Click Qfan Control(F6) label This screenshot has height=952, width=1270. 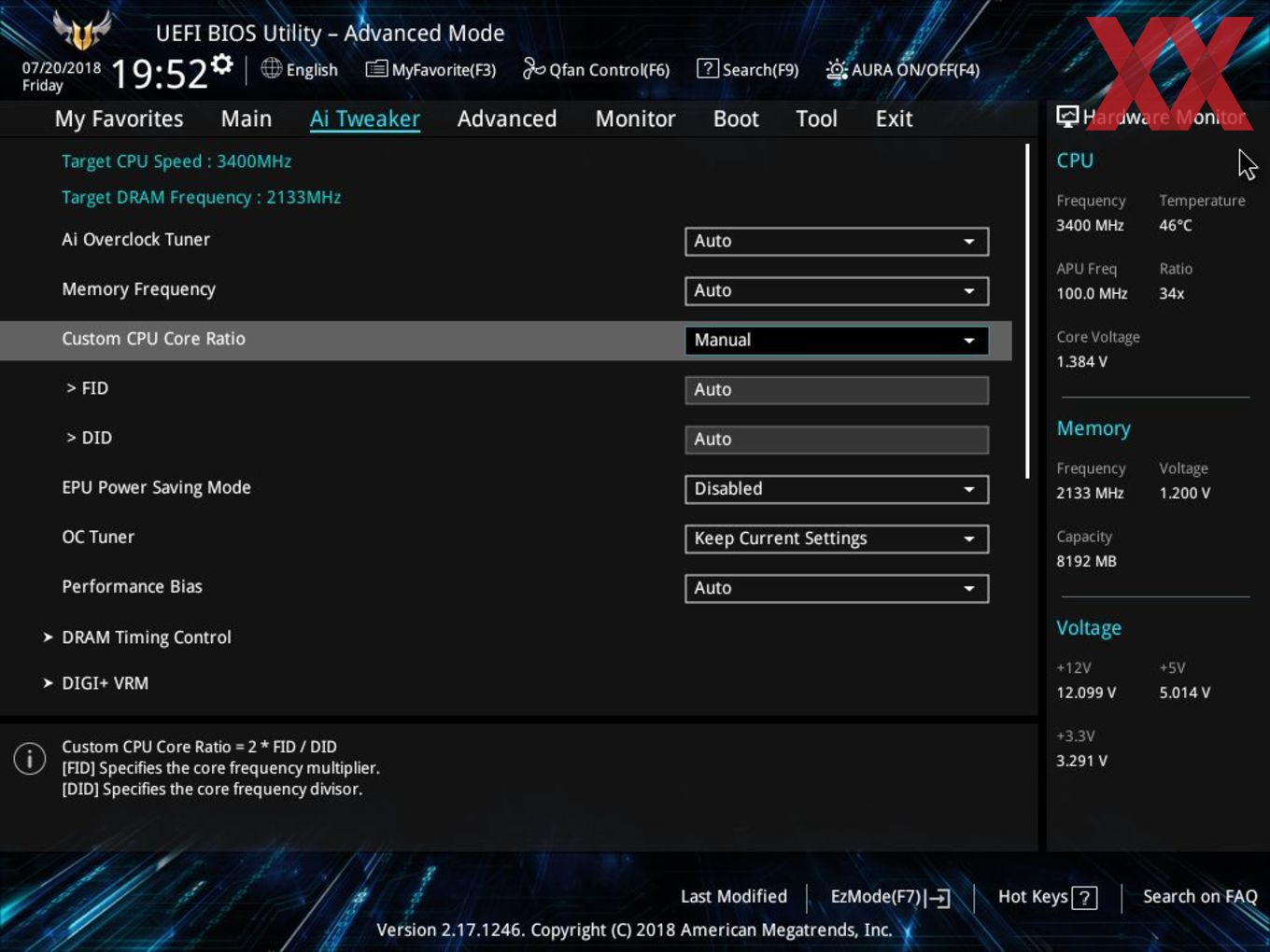point(610,70)
